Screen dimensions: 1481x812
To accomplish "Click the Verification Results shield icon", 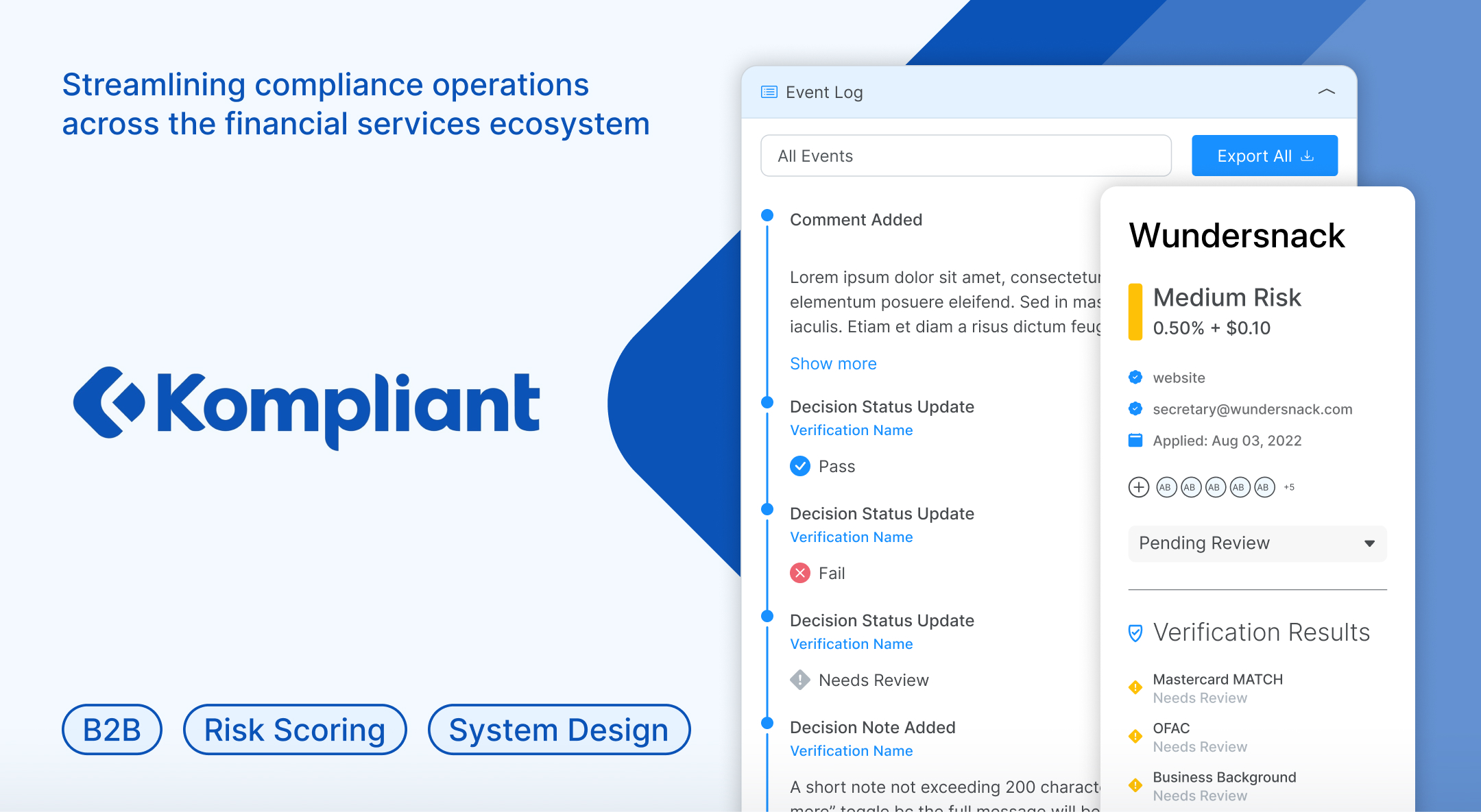I will pos(1135,632).
